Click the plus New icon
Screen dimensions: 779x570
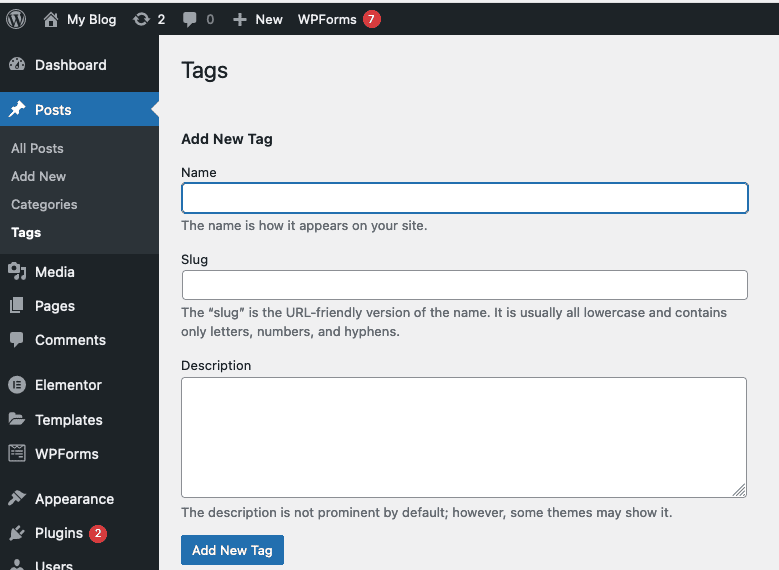click(x=239, y=19)
